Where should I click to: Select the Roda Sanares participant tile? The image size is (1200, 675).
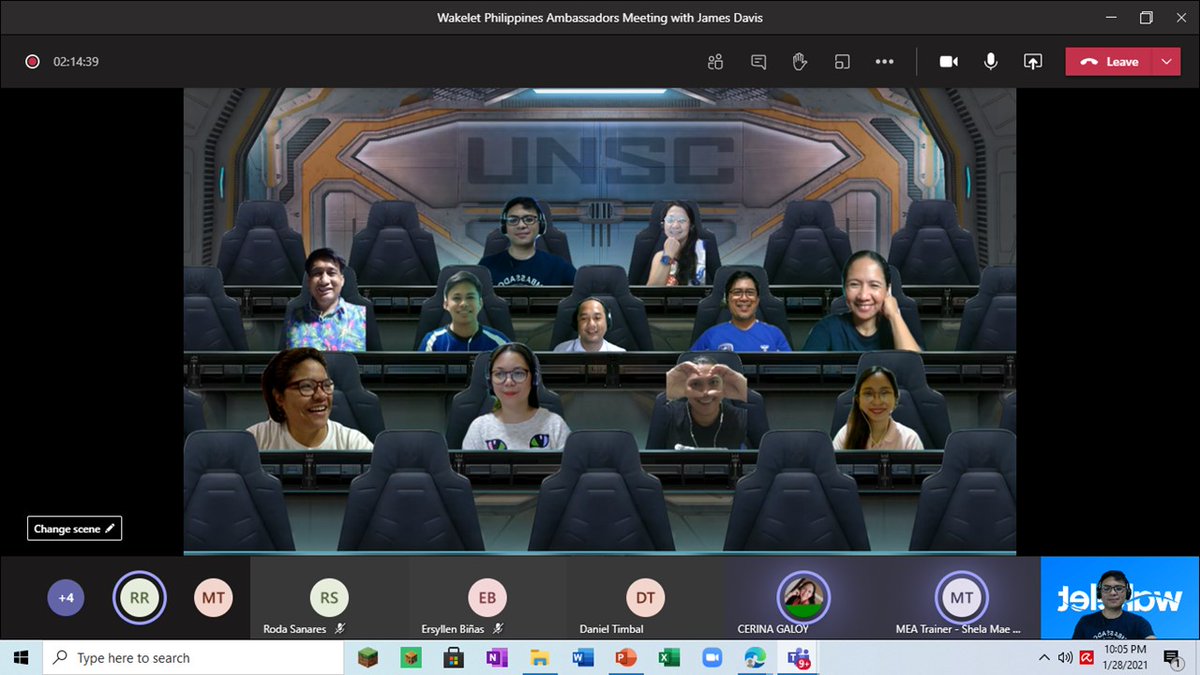point(329,598)
